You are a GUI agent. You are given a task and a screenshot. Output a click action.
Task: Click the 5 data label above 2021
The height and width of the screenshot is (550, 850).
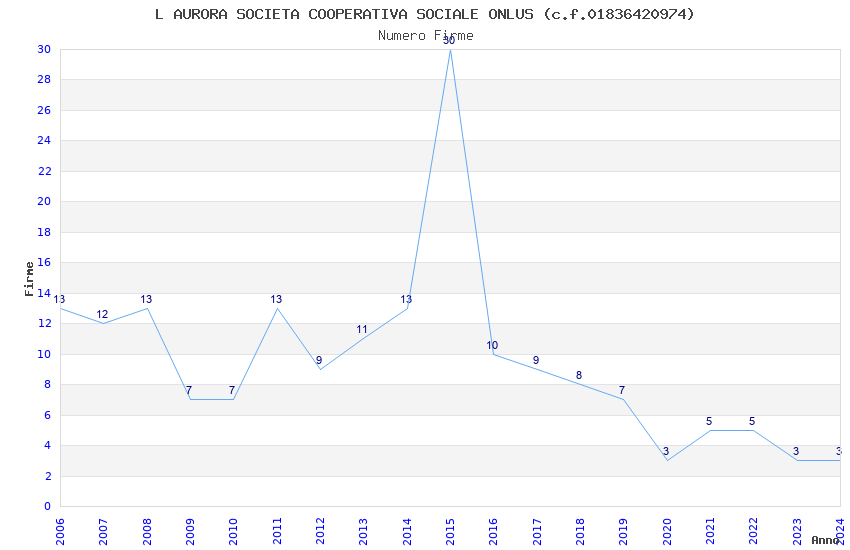click(x=709, y=422)
